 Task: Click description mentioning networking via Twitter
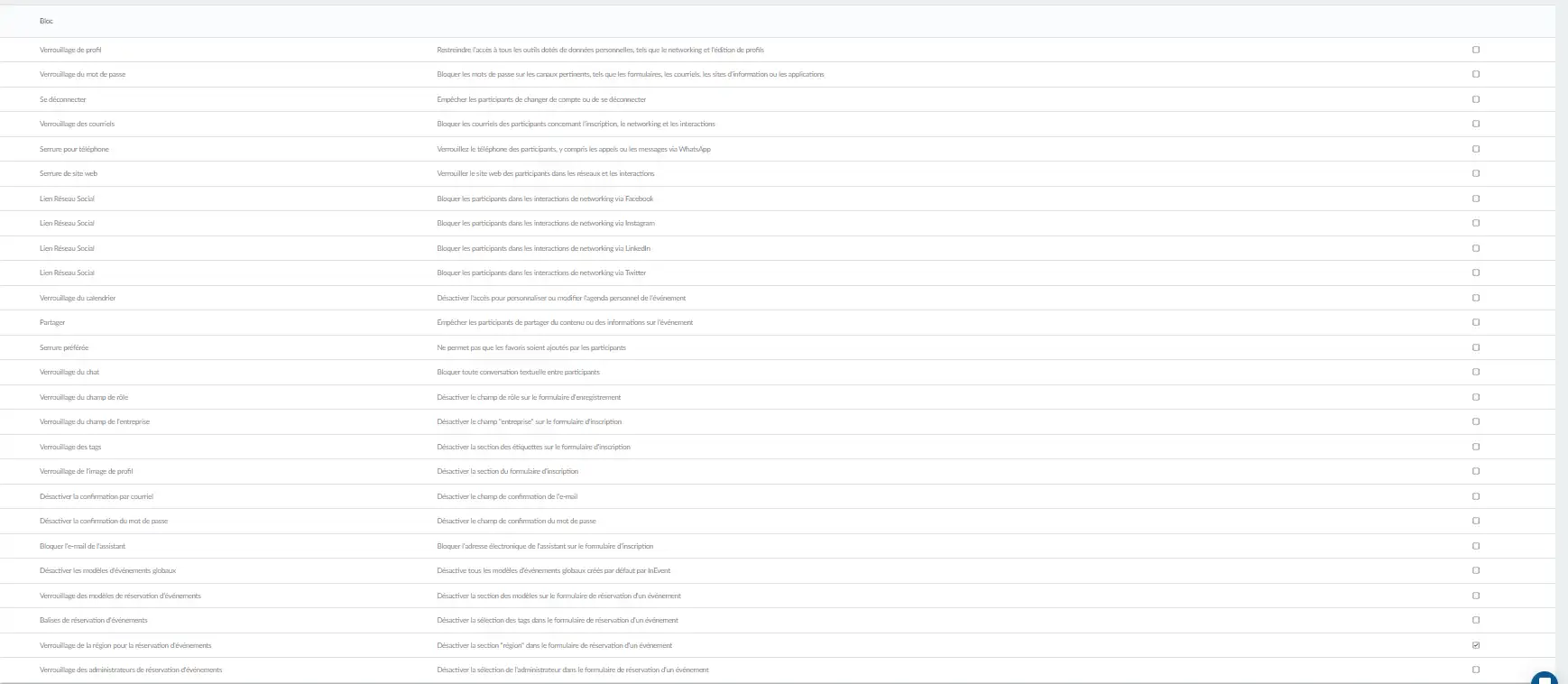point(541,273)
